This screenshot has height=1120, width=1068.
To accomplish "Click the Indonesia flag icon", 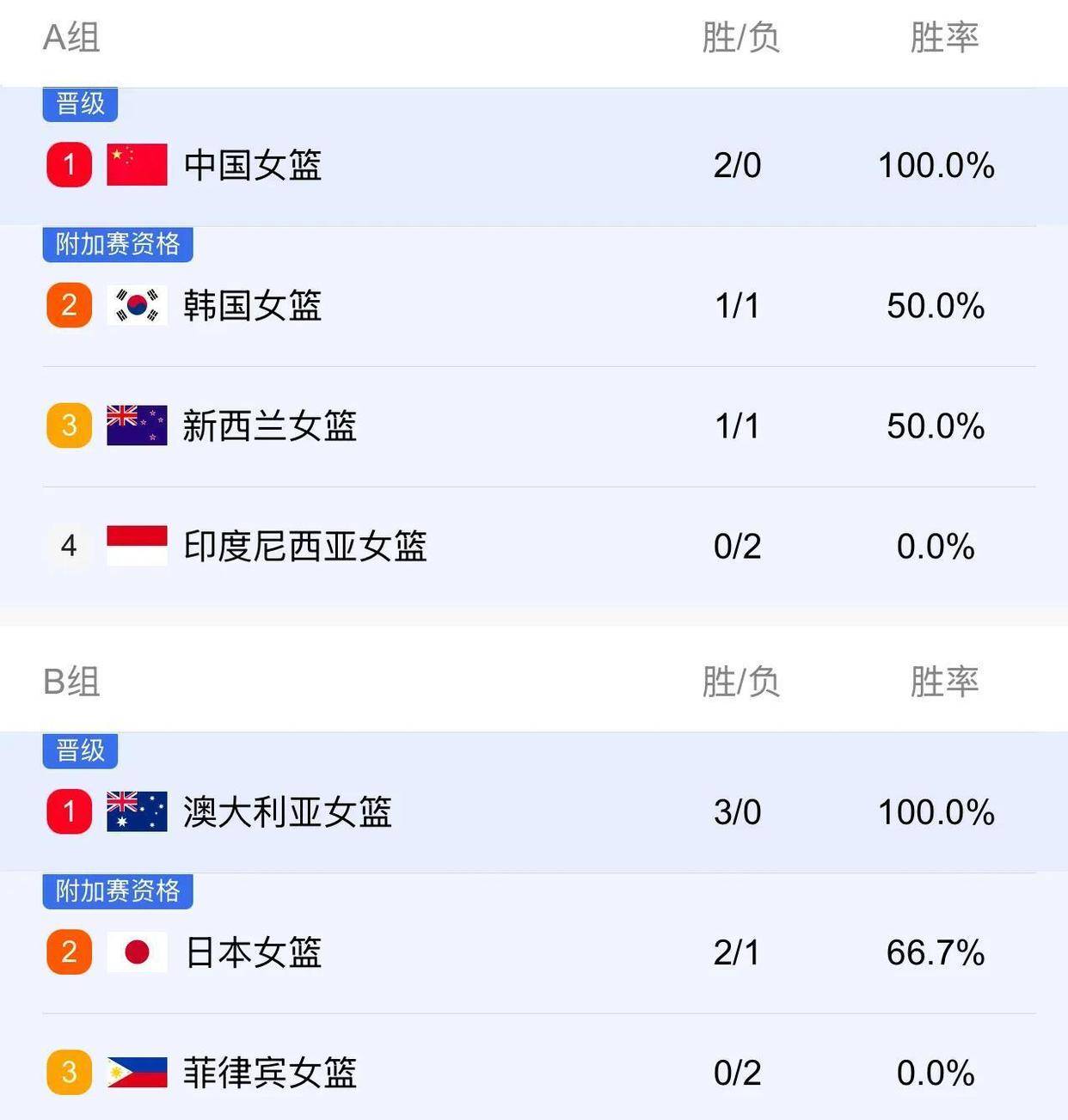I will [137, 546].
